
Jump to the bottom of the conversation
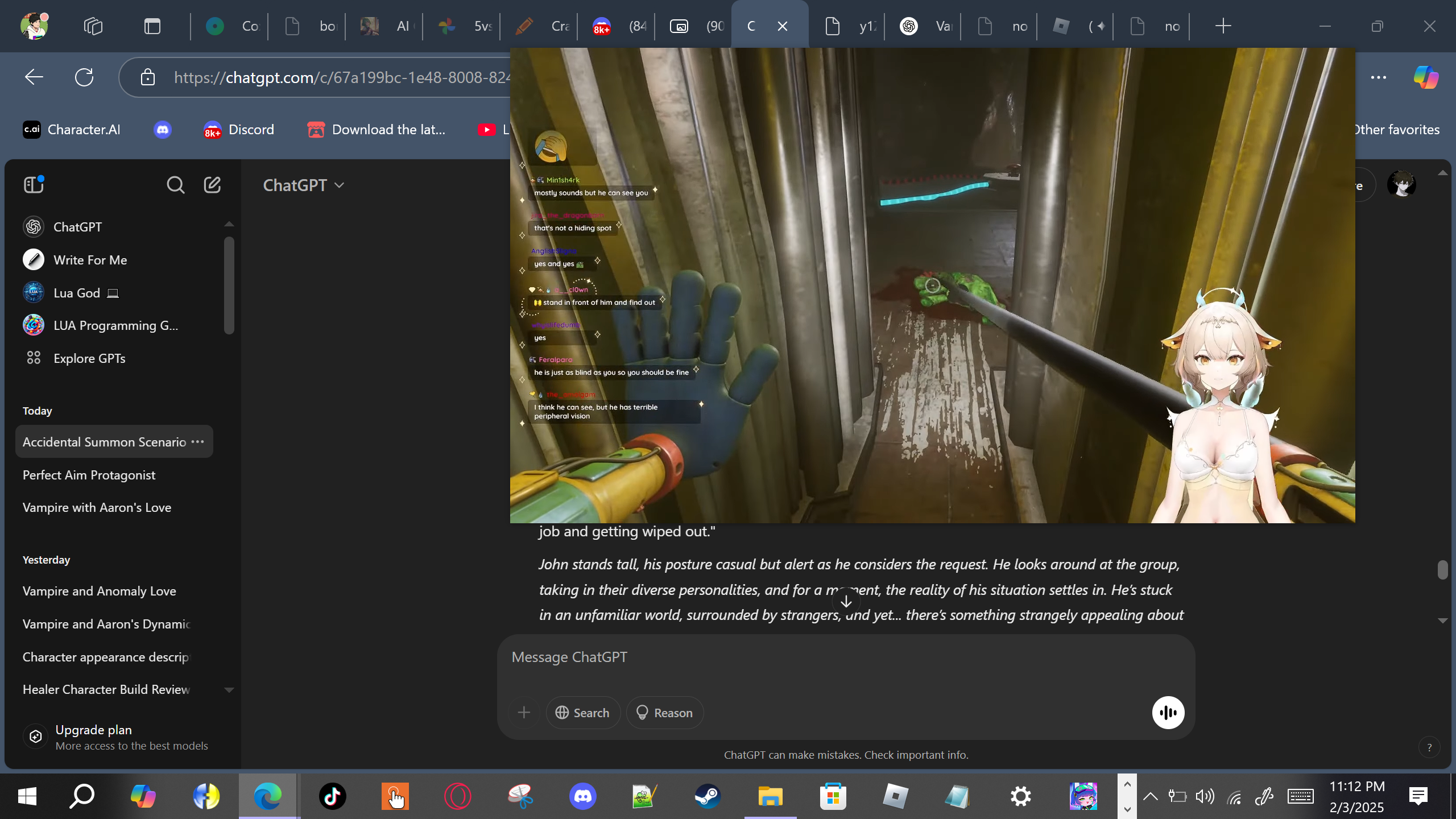(846, 601)
